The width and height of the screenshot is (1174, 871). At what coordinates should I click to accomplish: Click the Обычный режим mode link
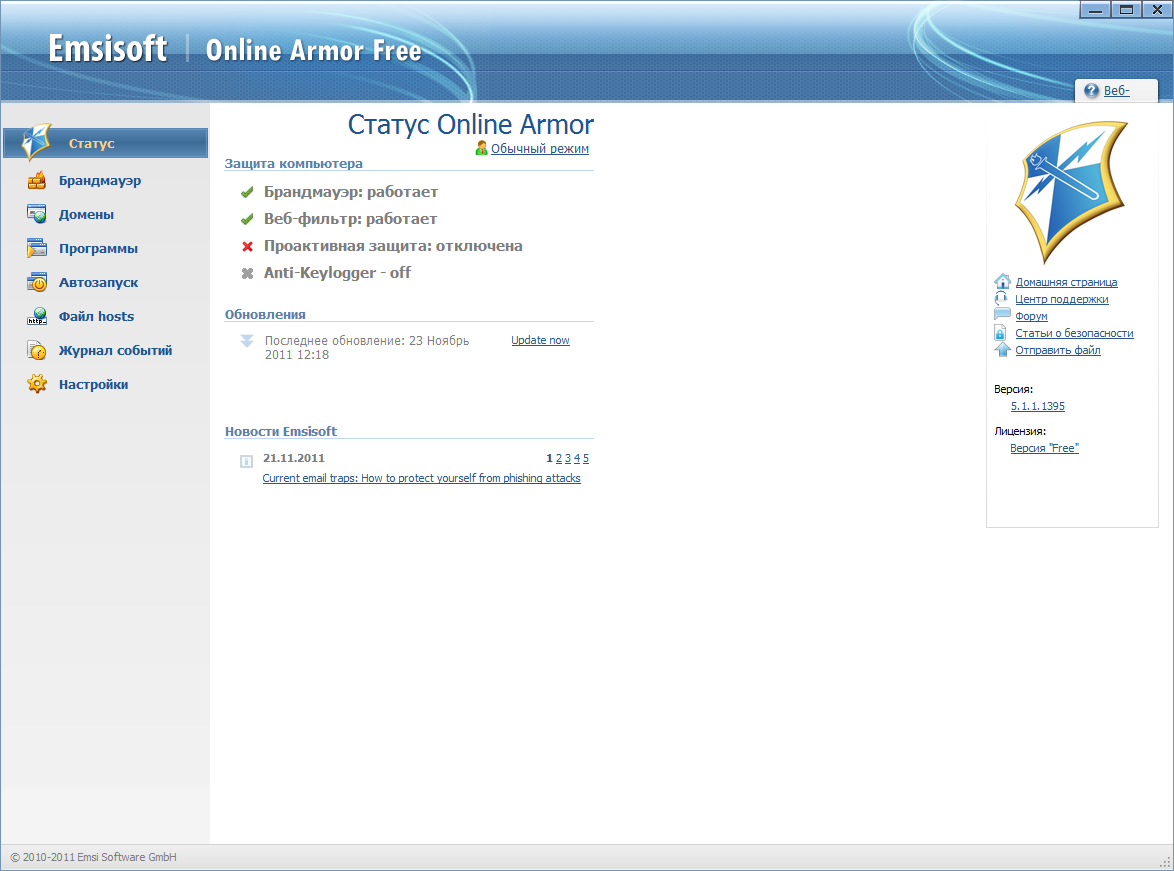[540, 148]
